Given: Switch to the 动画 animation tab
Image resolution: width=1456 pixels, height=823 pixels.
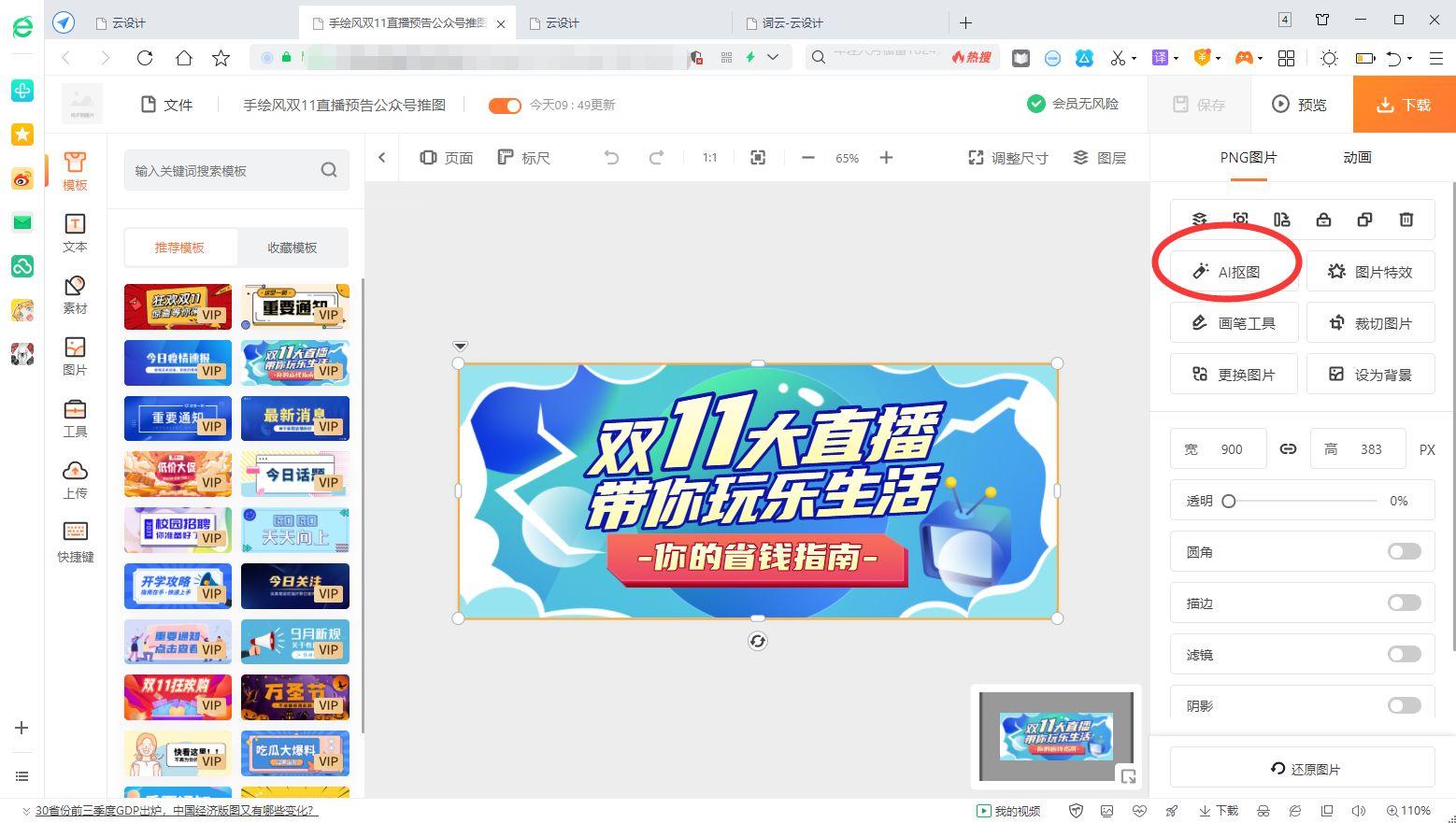Looking at the screenshot, I should coord(1357,157).
